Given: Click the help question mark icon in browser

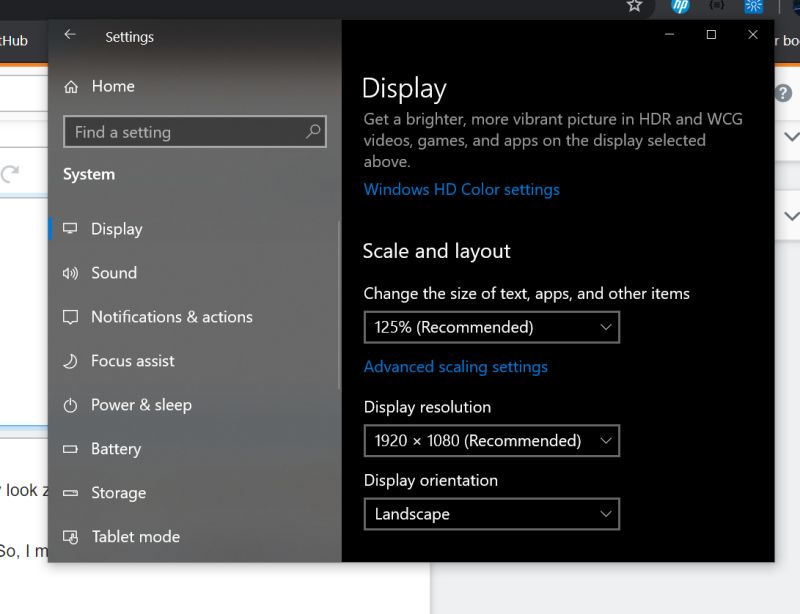Looking at the screenshot, I should pyautogui.click(x=783, y=93).
